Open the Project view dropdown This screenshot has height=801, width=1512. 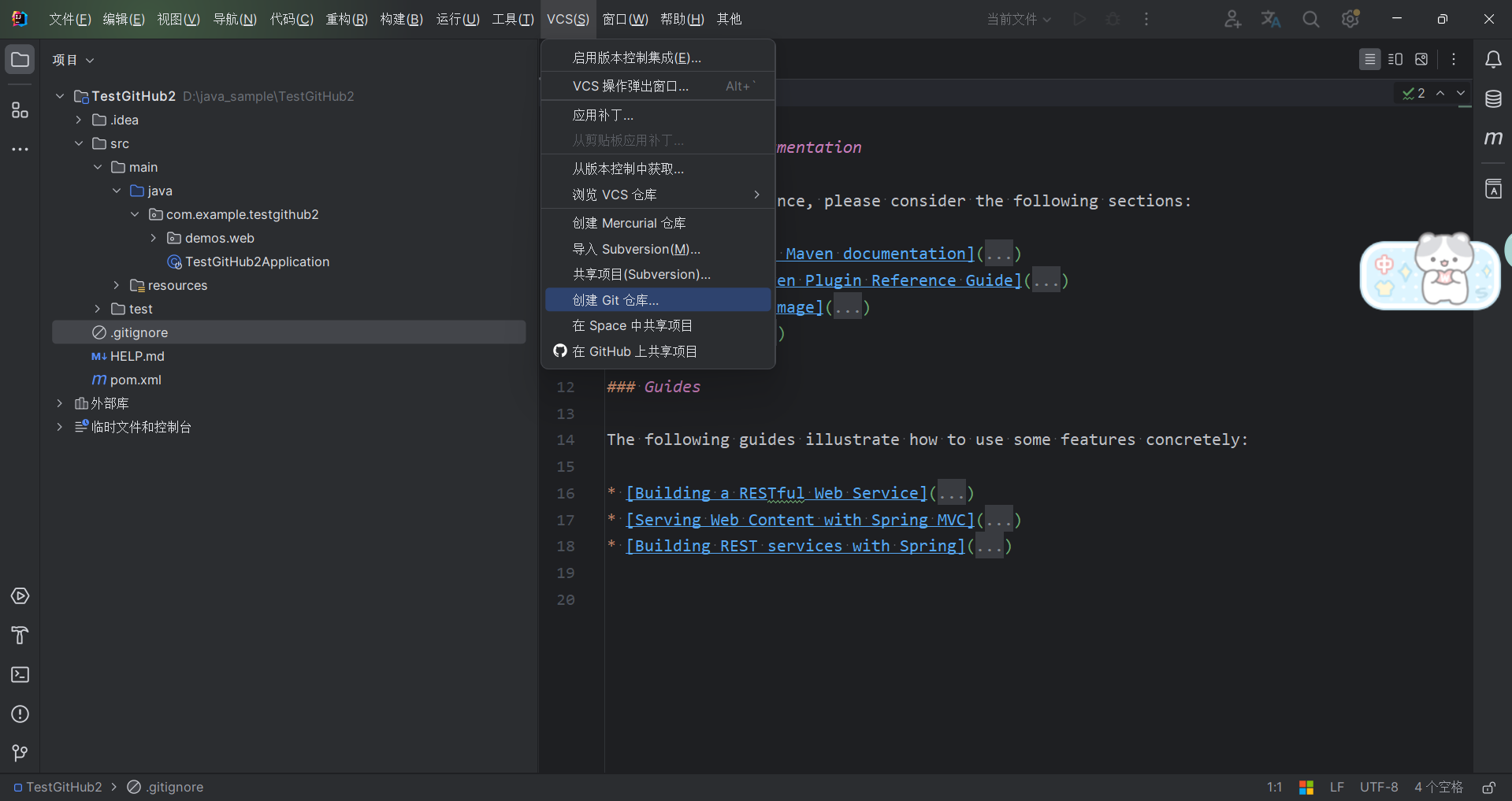click(x=73, y=60)
